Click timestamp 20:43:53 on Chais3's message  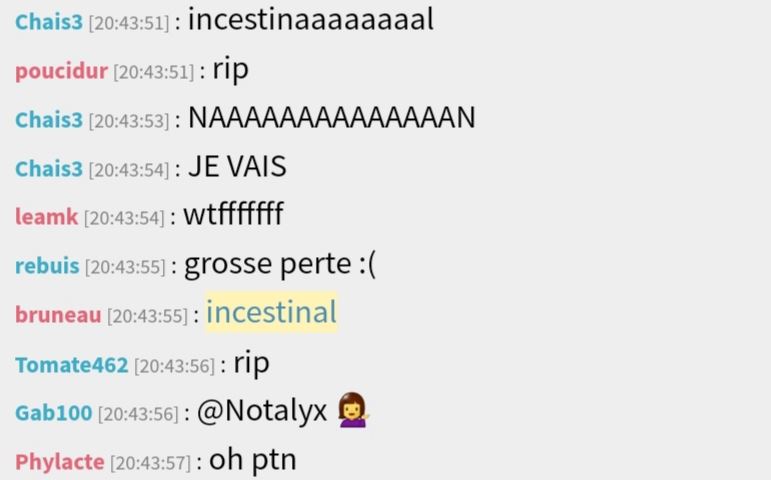pyautogui.click(x=129, y=121)
